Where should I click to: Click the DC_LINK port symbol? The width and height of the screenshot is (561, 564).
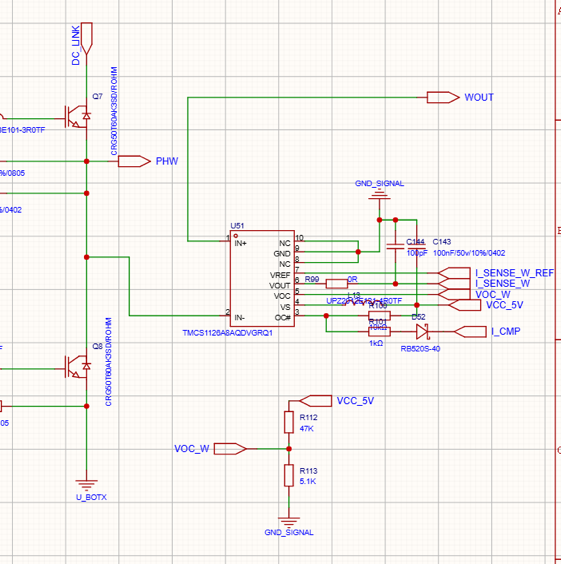pos(87,38)
